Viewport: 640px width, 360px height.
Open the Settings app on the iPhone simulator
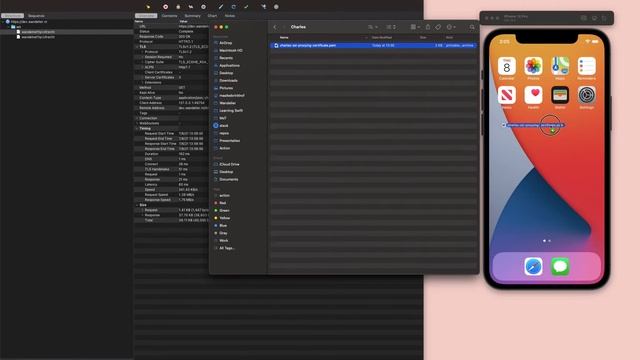pos(587,95)
